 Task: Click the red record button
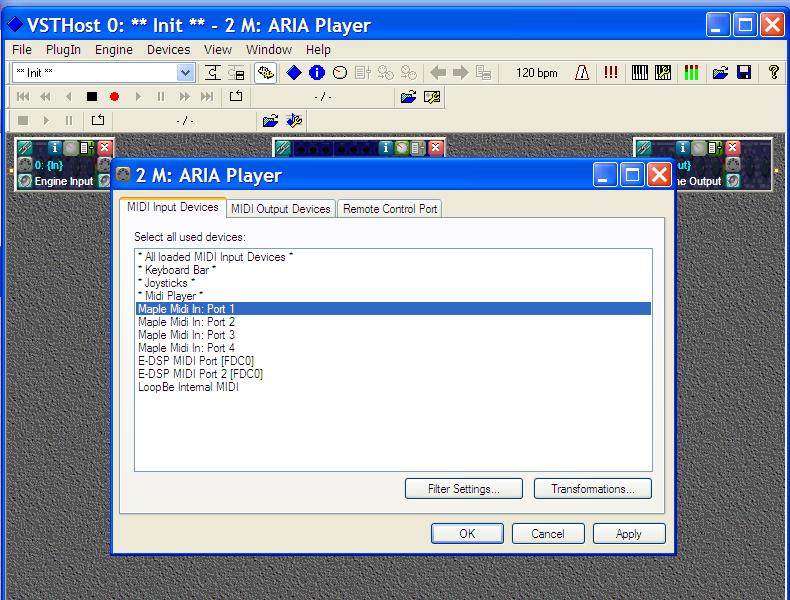click(114, 97)
